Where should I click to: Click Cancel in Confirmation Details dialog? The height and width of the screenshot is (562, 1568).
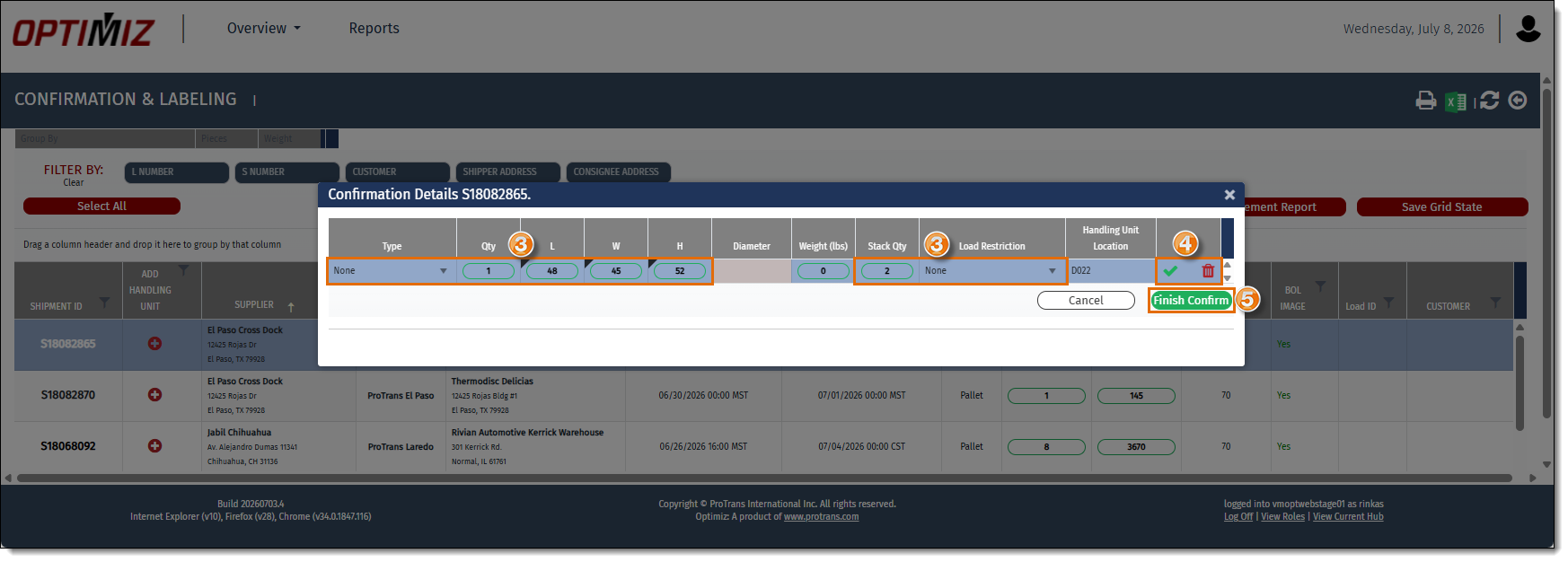[x=1086, y=301]
